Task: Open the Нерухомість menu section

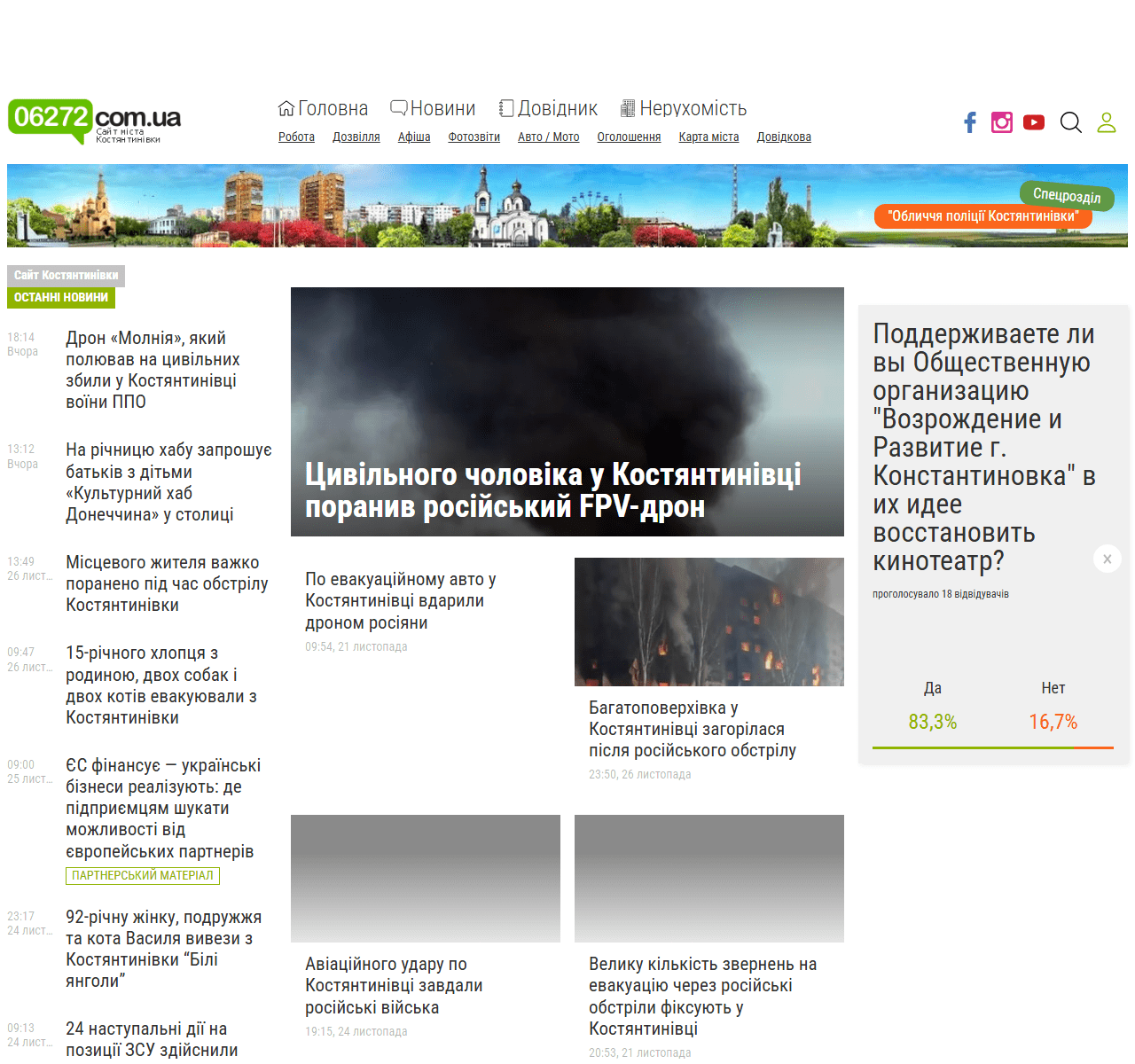Action: click(684, 108)
